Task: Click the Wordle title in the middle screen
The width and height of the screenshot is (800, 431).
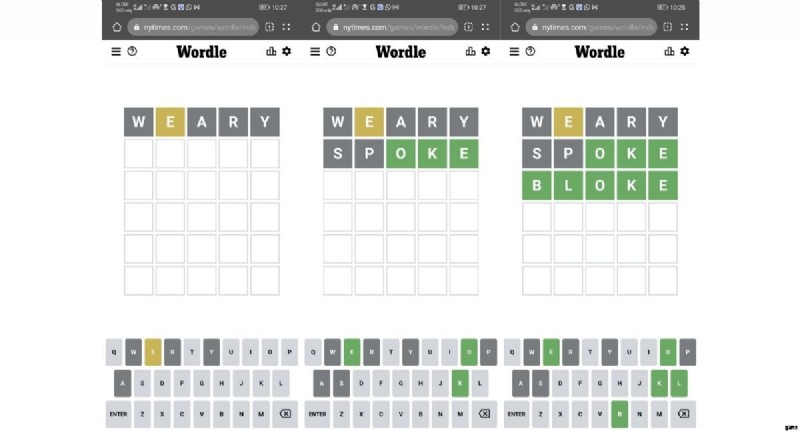Action: coord(400,52)
